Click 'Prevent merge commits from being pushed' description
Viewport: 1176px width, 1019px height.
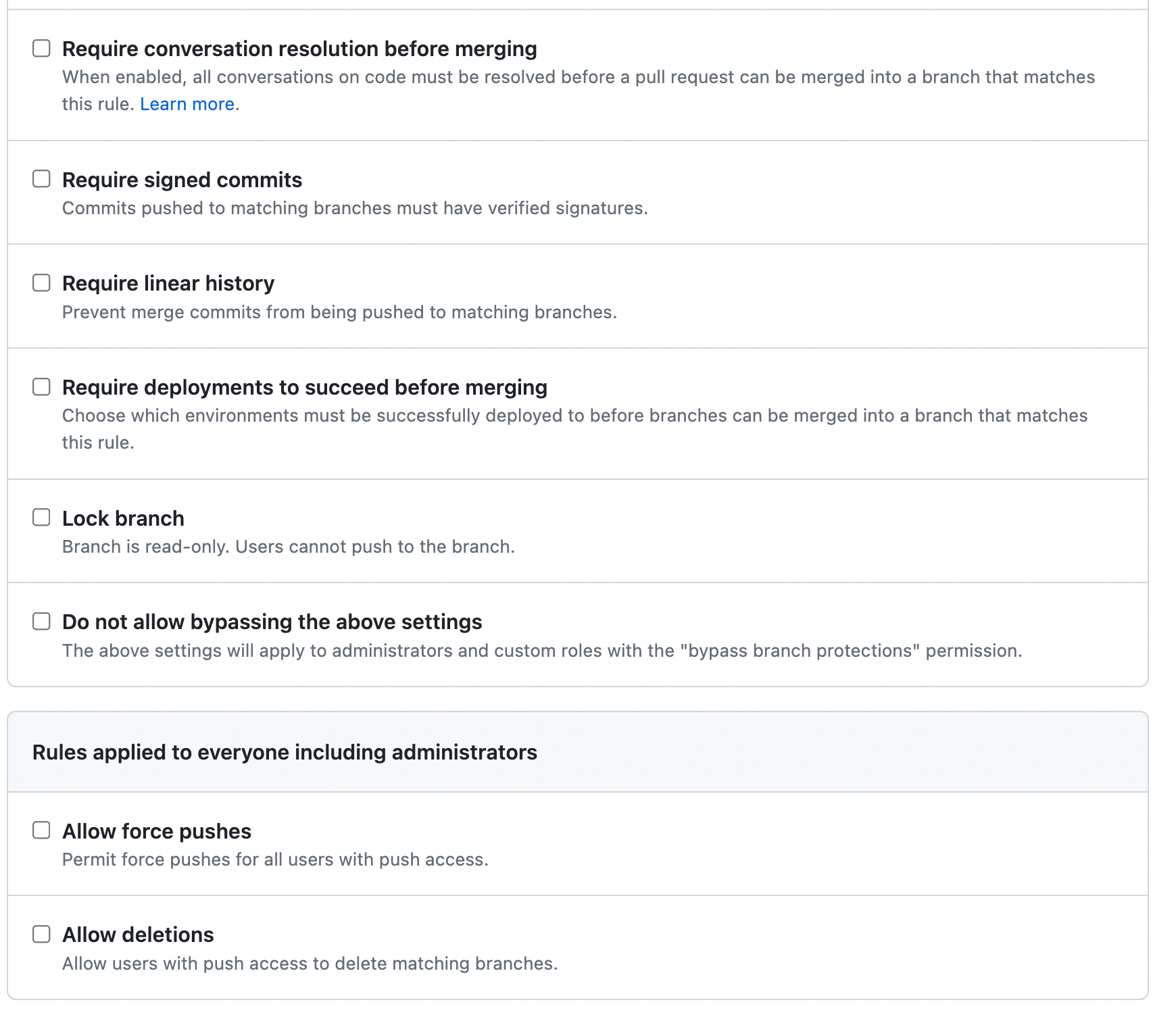[x=339, y=312]
